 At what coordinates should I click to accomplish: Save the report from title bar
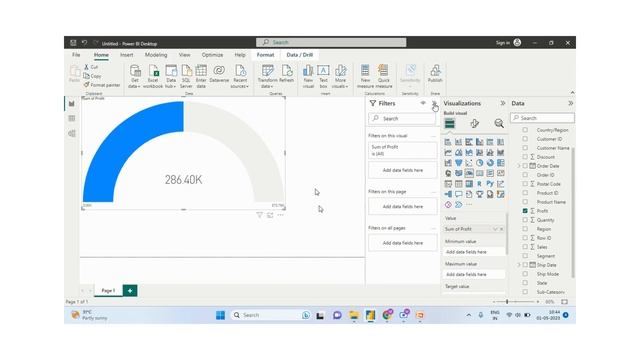73,42
